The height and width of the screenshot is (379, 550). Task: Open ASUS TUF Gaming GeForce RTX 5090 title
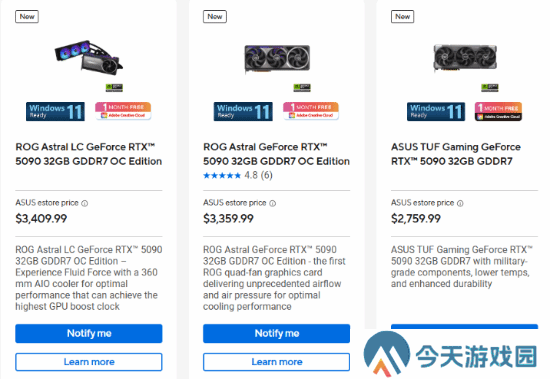(456, 154)
